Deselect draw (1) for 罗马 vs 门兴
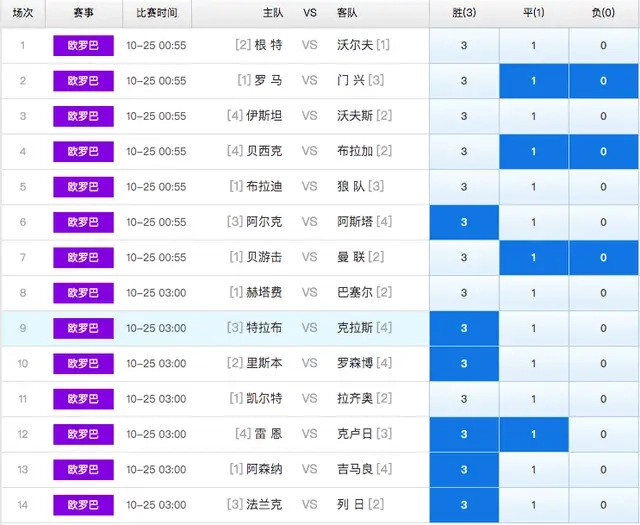 534,81
